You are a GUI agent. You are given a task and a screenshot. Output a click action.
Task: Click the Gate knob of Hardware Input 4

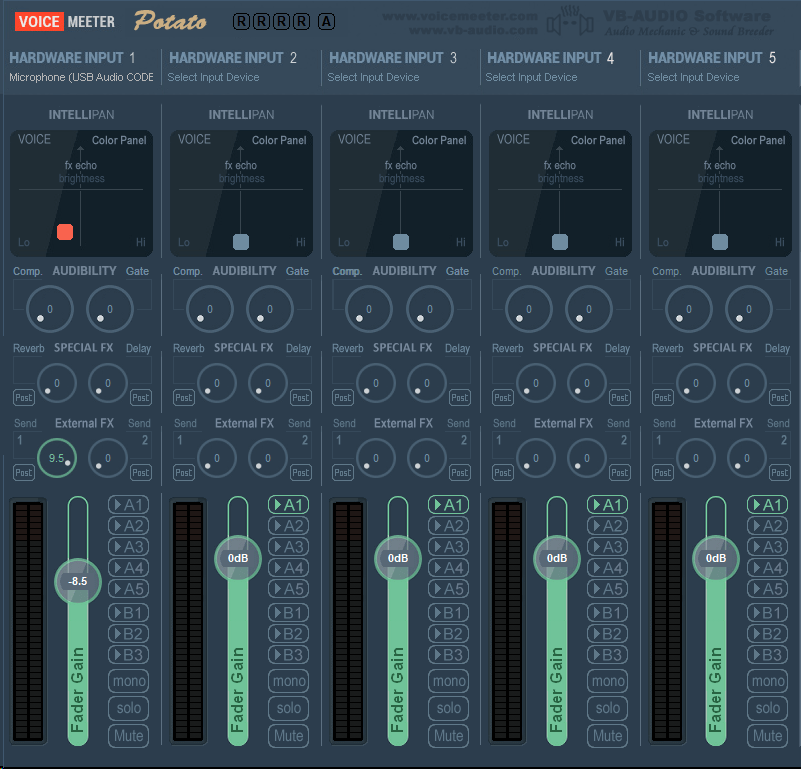tap(588, 309)
